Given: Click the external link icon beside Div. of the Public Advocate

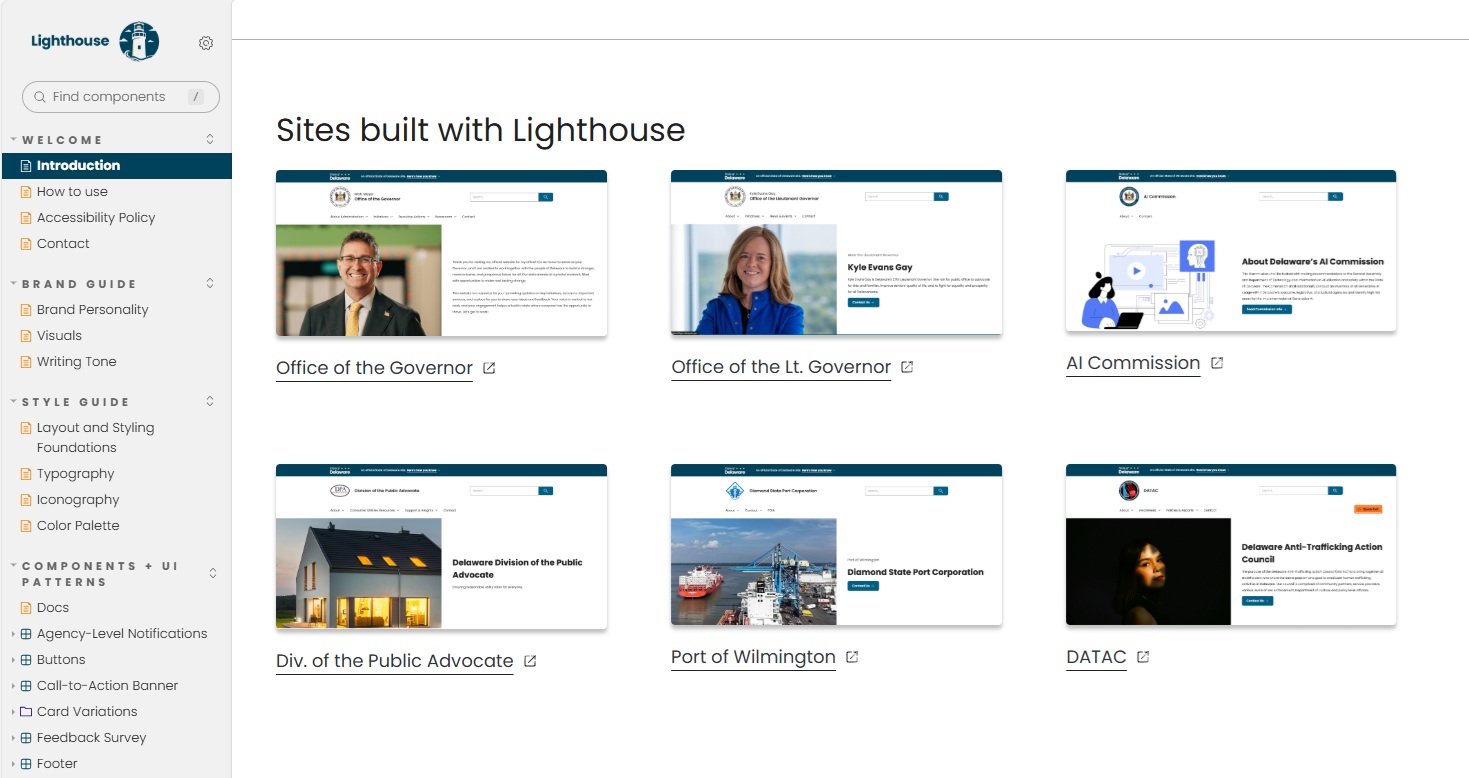Looking at the screenshot, I should [530, 661].
